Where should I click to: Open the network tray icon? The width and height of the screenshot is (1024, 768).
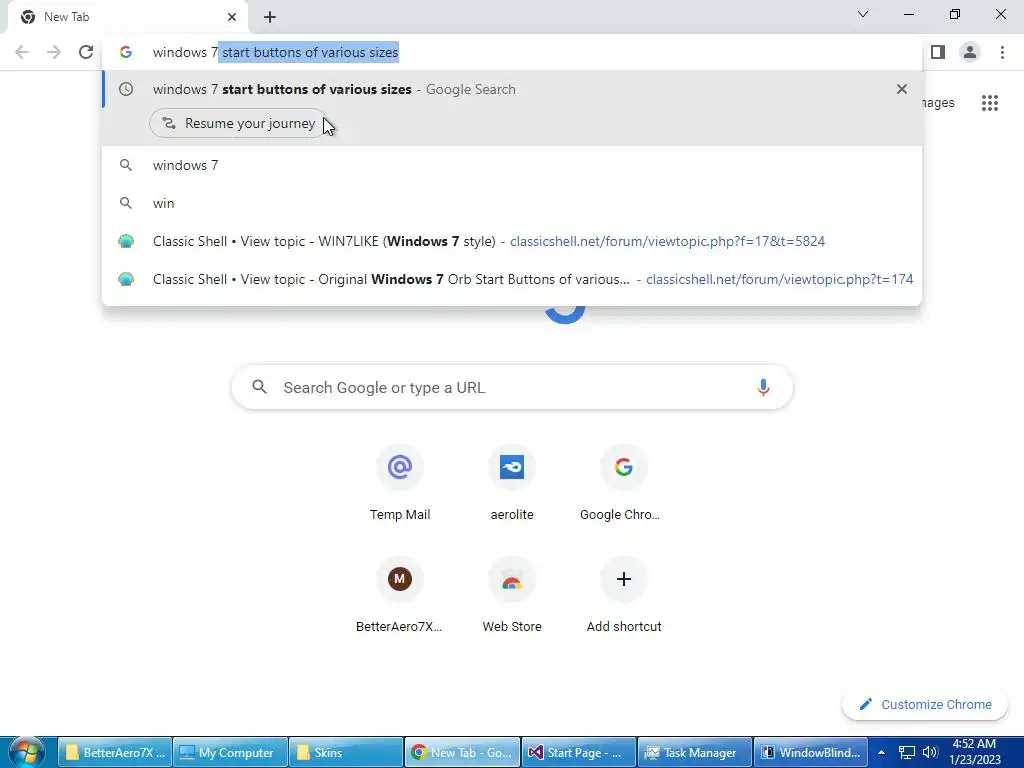click(906, 752)
